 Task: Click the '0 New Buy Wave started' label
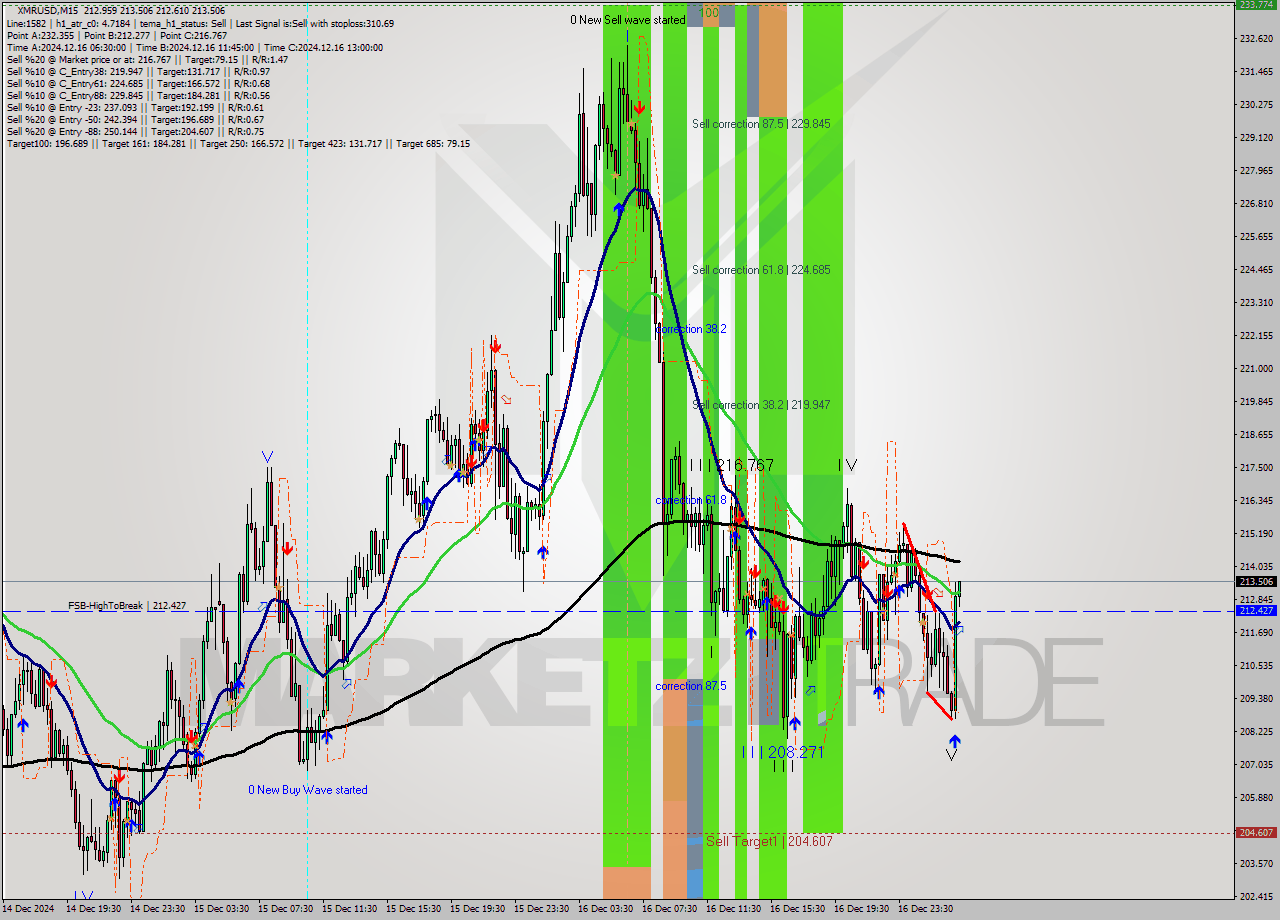[308, 790]
